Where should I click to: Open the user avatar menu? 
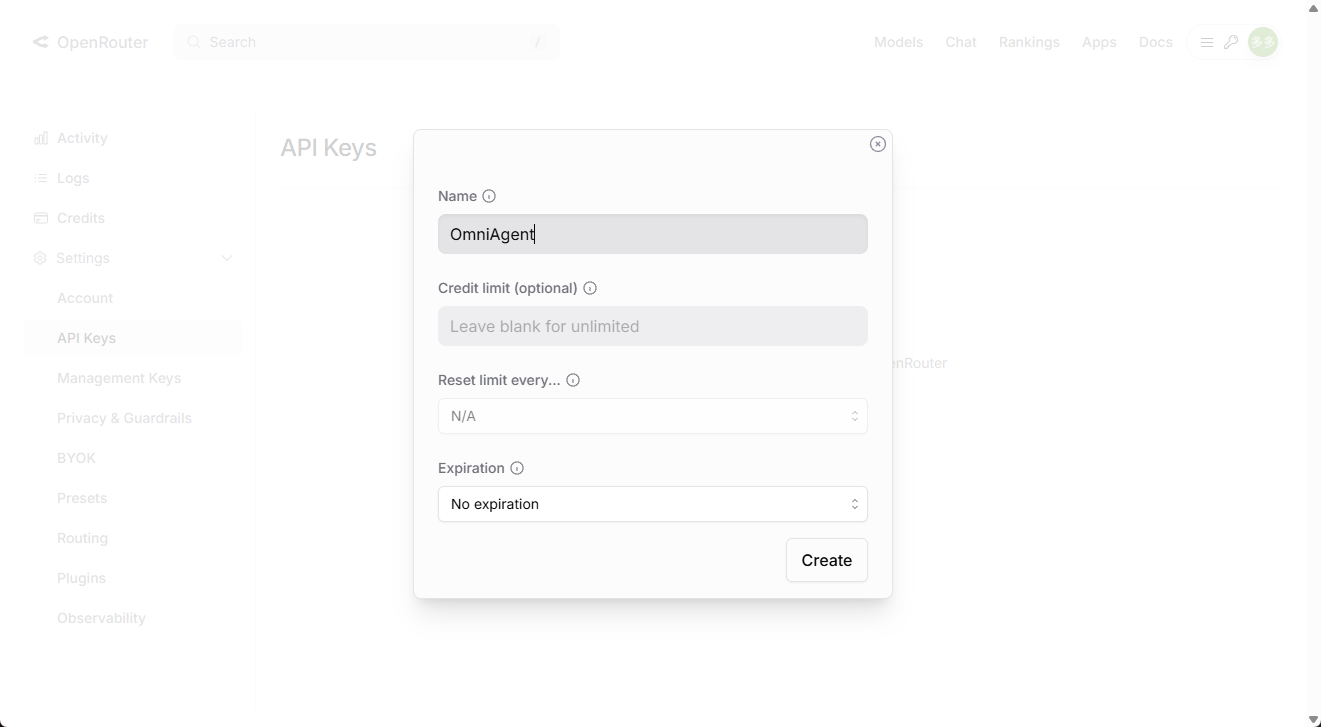click(x=1263, y=42)
